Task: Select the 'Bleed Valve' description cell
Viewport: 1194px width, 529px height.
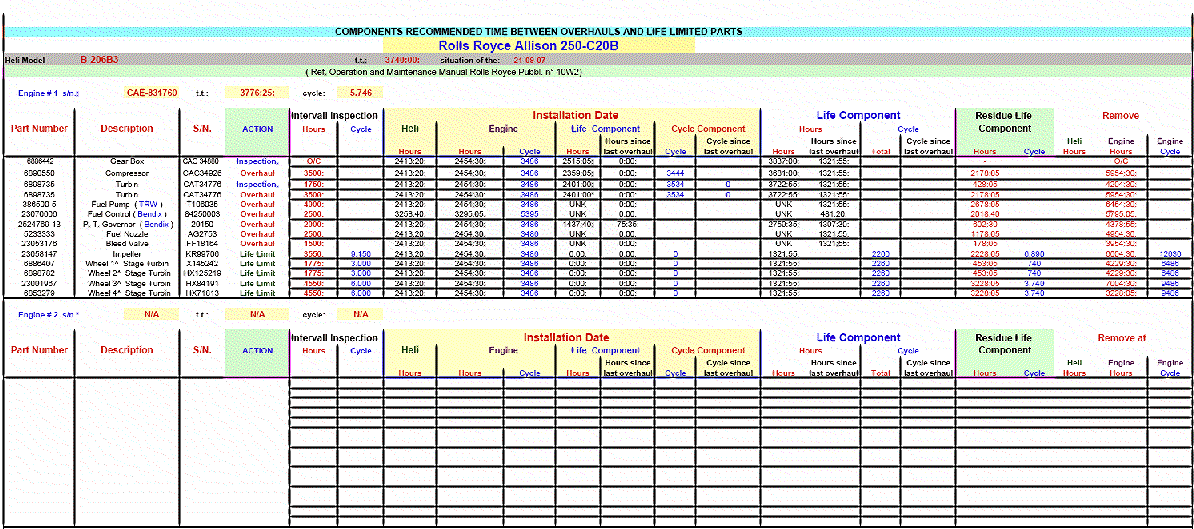Action: click(x=126, y=244)
